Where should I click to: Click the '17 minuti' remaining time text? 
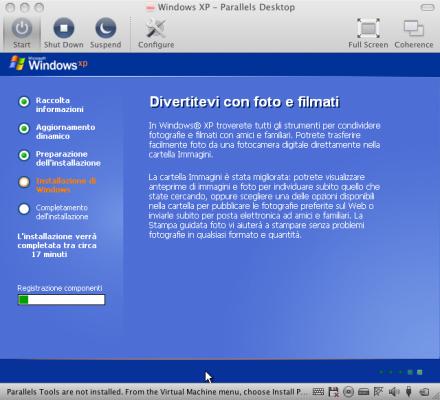coord(49,254)
